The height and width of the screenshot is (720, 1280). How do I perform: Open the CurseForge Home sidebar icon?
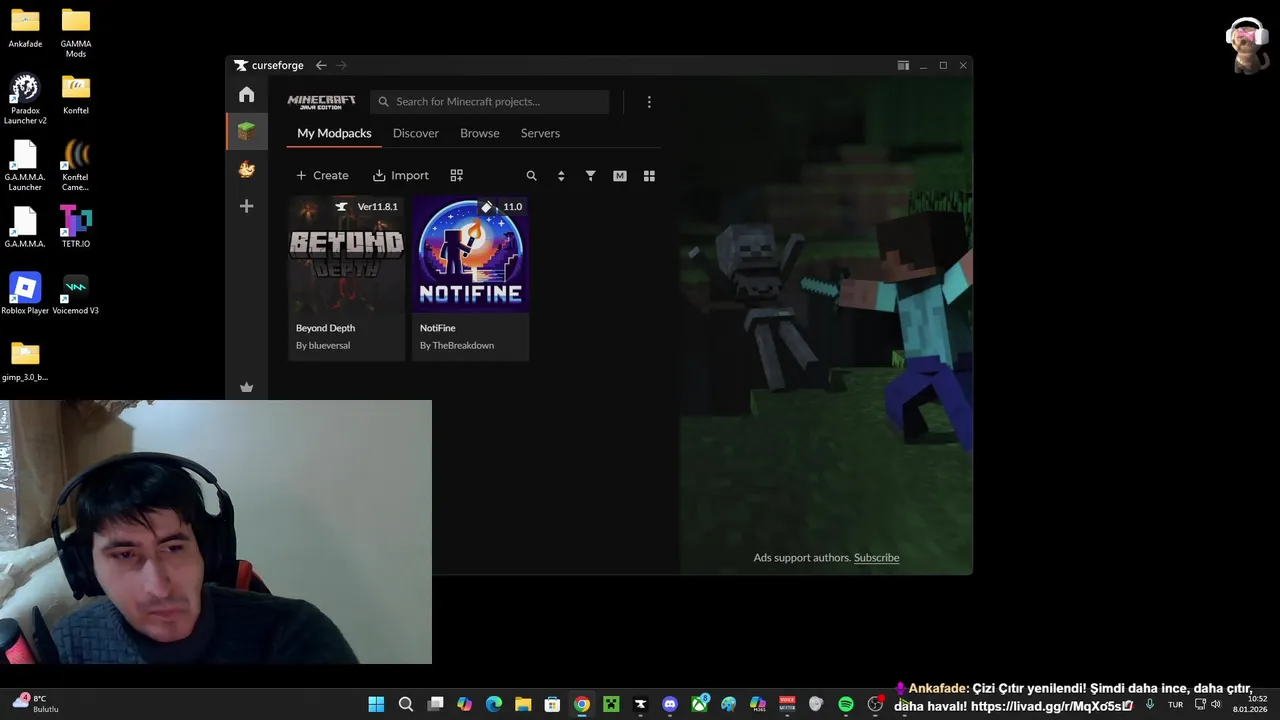tap(246, 94)
